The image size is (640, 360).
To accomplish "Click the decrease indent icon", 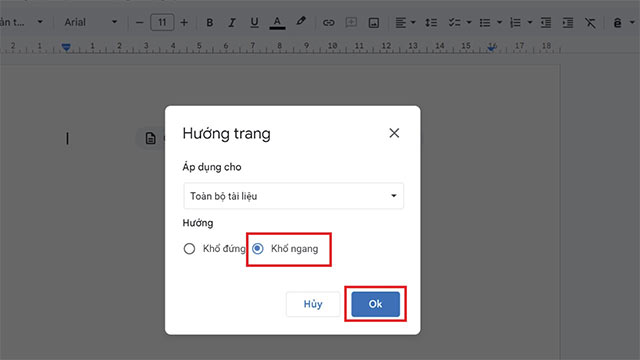I will [546, 23].
